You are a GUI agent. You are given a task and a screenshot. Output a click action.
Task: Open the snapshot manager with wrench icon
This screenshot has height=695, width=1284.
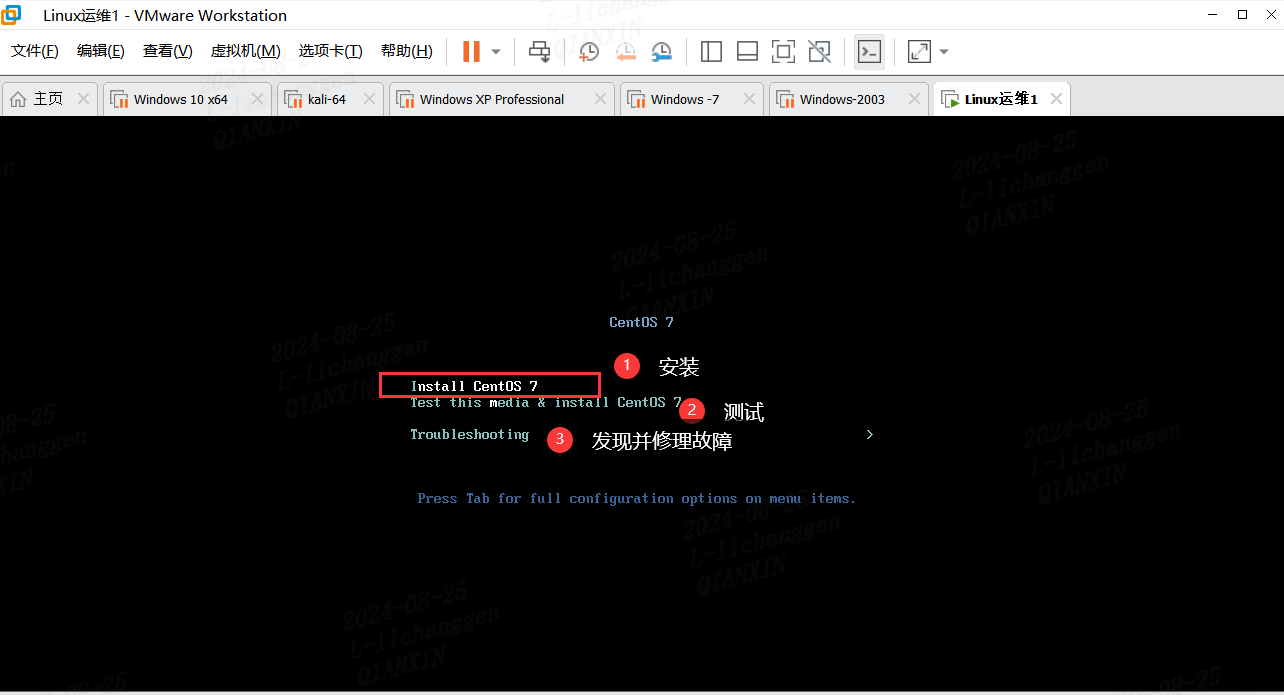tap(662, 52)
